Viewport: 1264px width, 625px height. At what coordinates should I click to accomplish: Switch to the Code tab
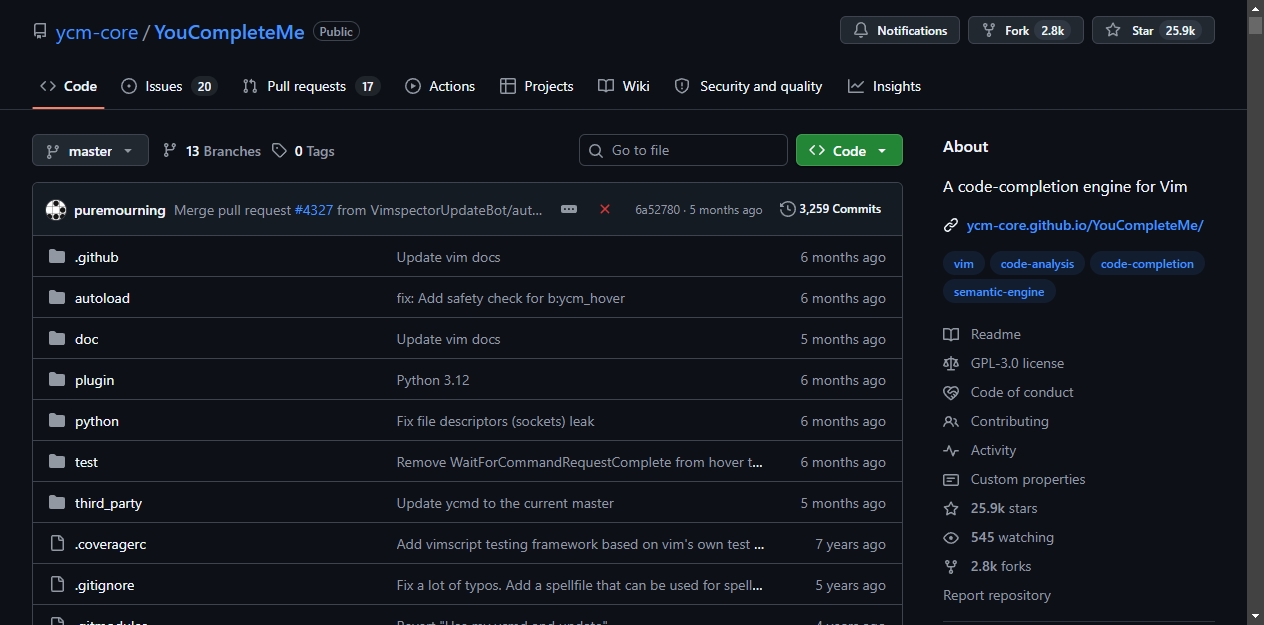(x=68, y=86)
